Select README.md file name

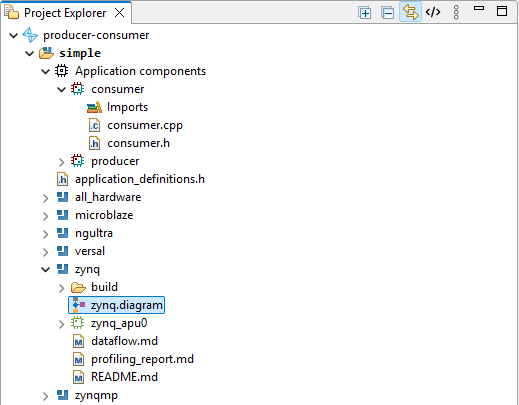pyautogui.click(x=124, y=377)
